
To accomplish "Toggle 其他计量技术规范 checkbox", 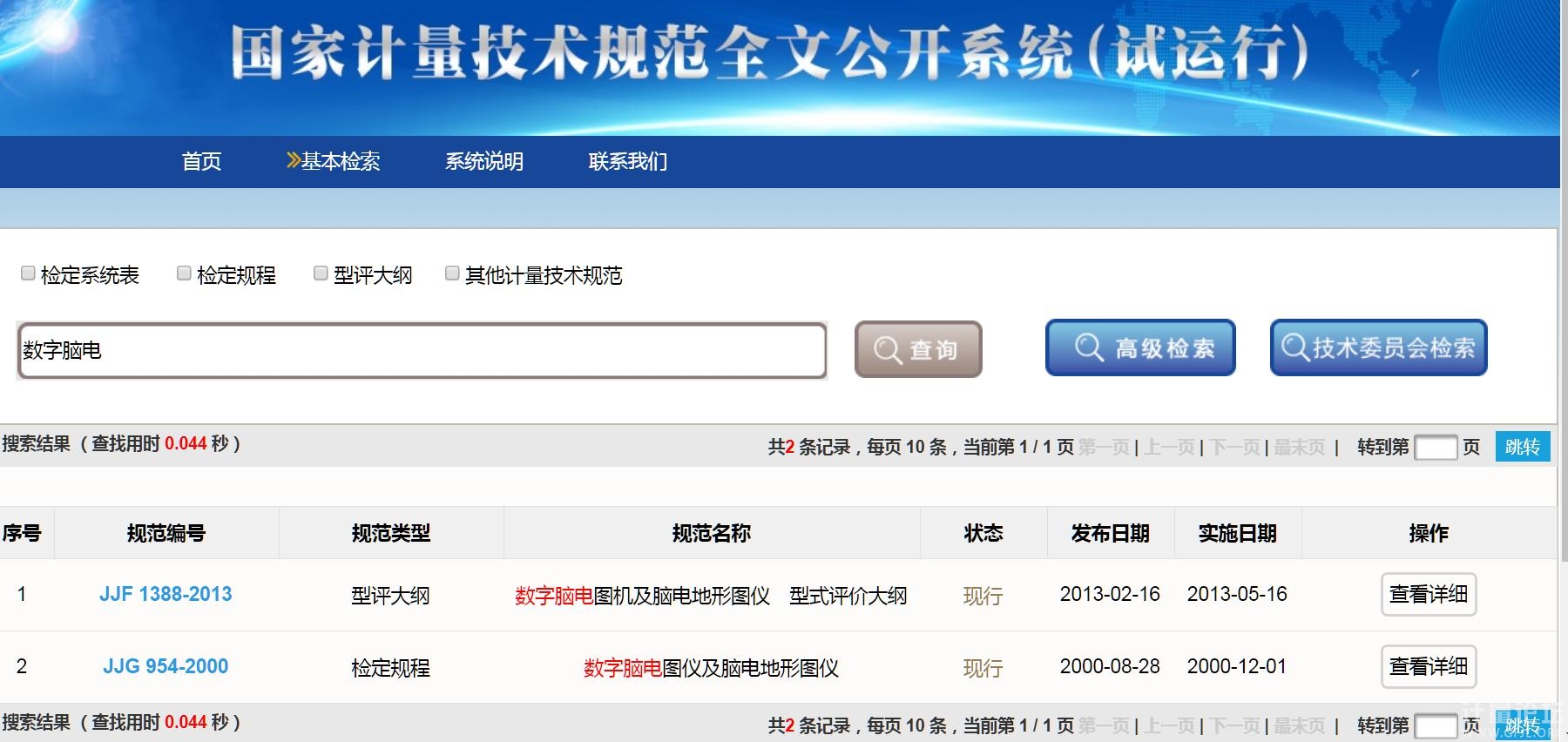I will coord(452,273).
